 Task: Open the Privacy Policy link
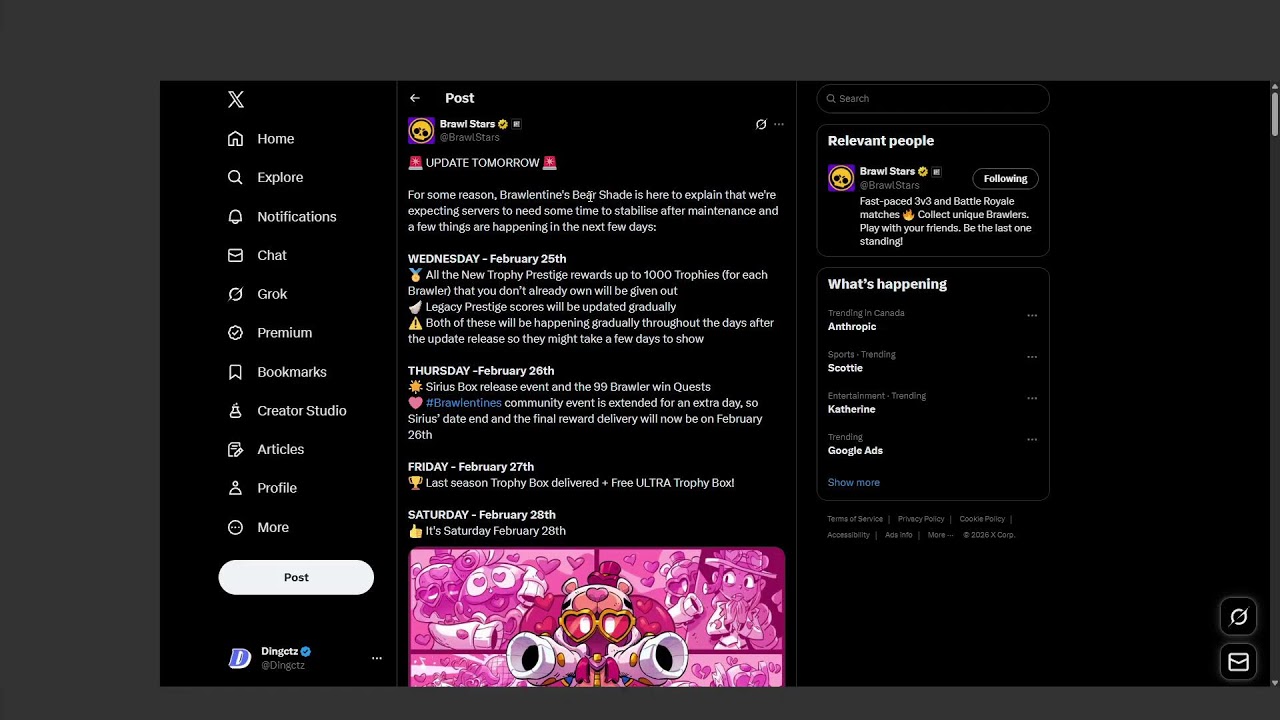tap(921, 519)
